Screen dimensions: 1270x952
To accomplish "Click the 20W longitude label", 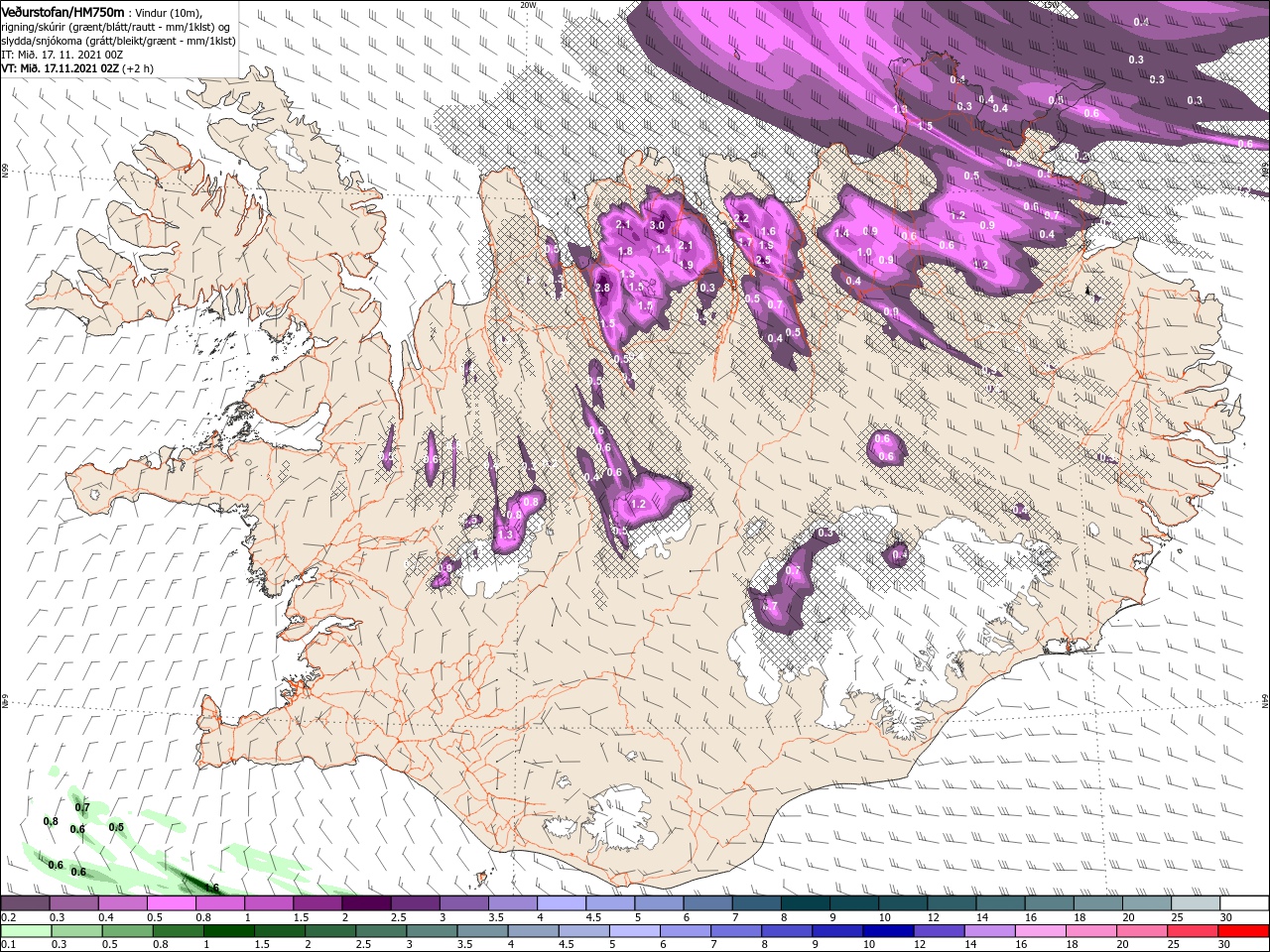I will click(528, 4).
